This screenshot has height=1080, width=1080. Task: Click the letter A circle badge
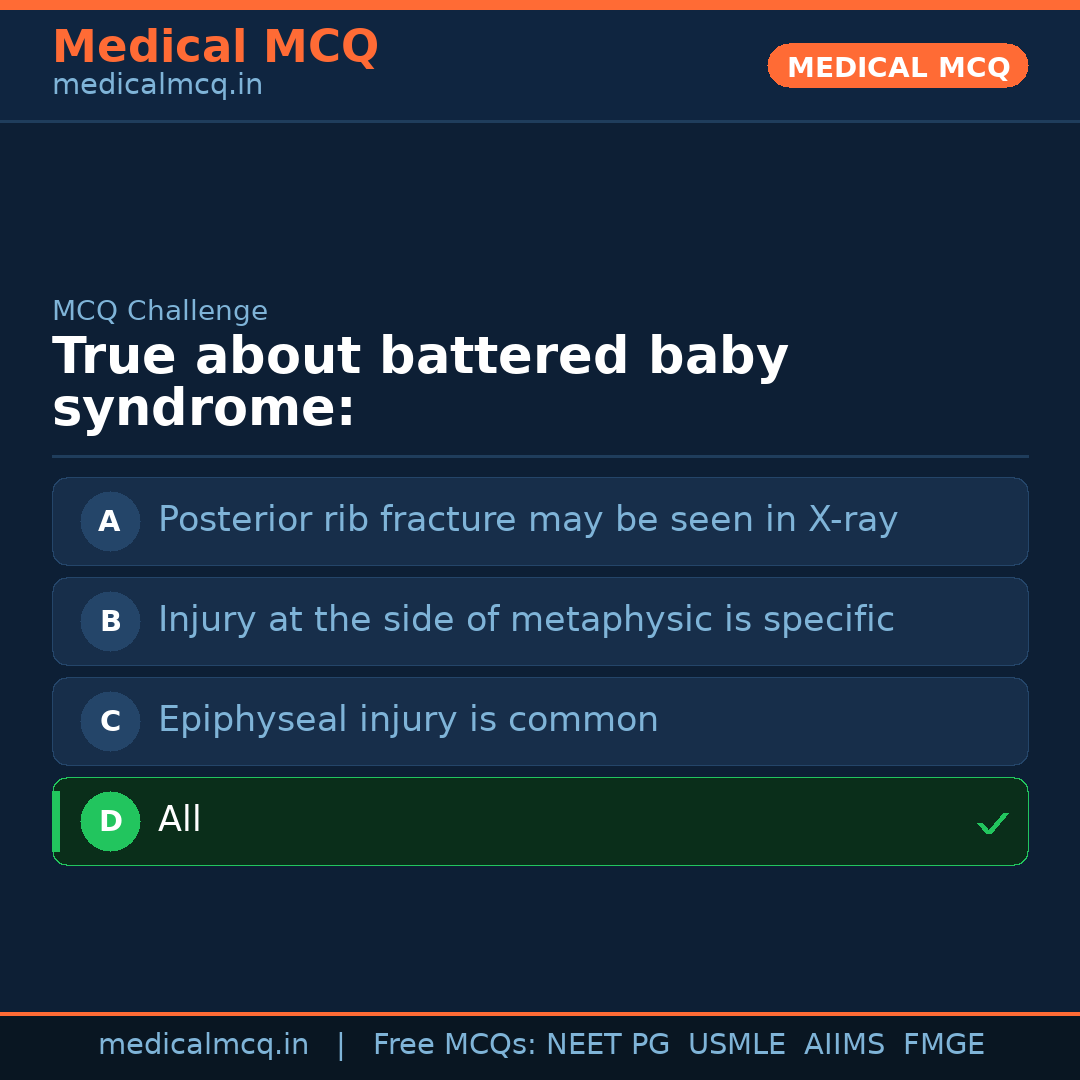click(110, 521)
